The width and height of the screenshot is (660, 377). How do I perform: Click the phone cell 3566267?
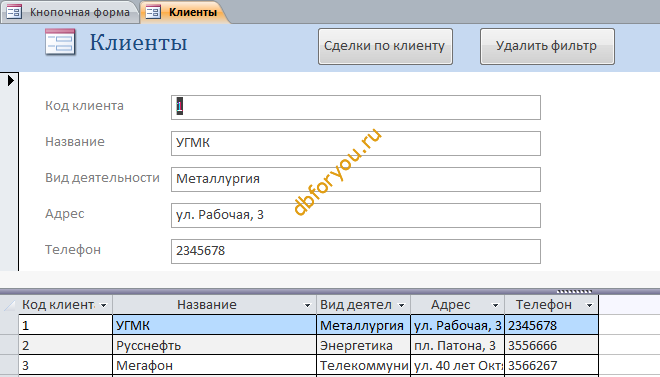pos(551,365)
